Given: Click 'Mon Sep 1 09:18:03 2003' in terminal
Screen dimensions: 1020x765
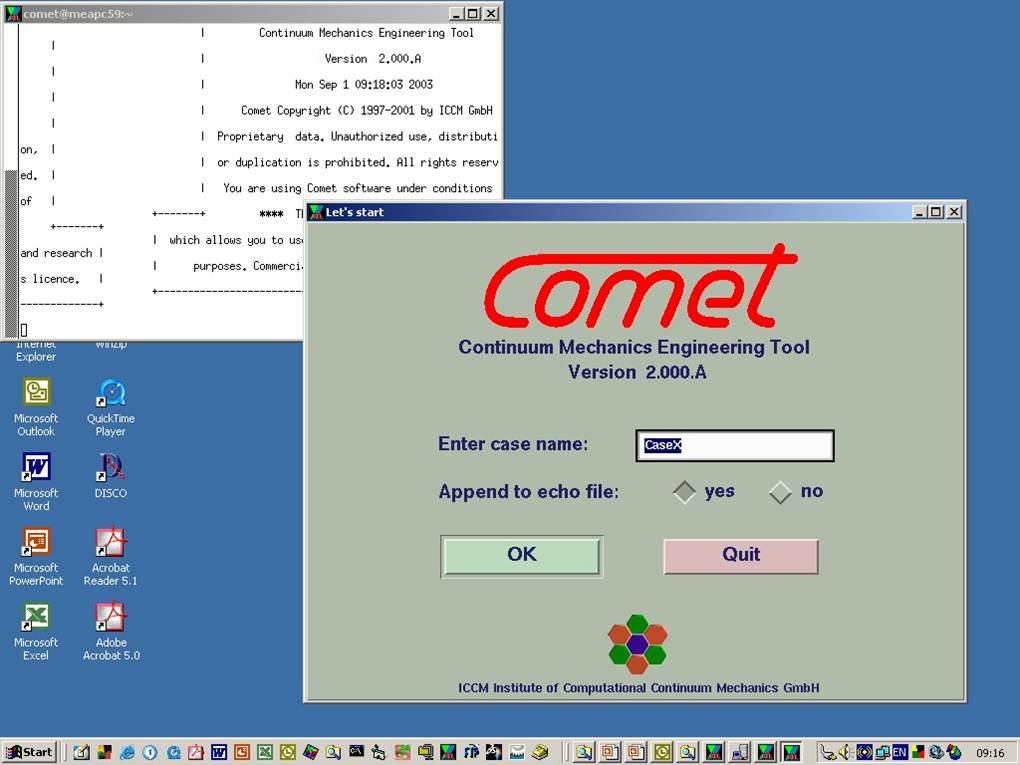Looking at the screenshot, I should pos(364,85).
